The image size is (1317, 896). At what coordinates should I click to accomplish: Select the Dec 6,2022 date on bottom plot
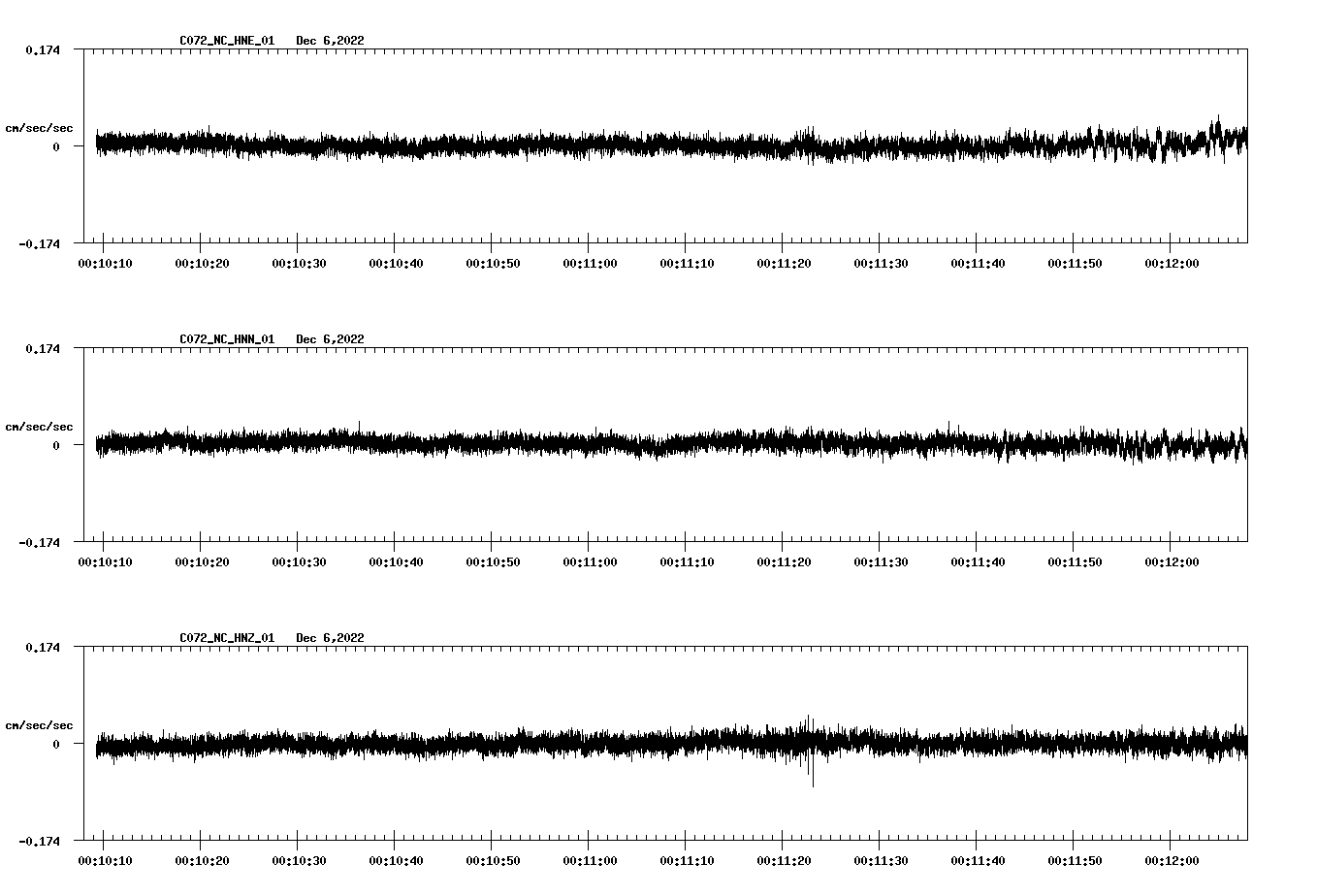click(x=331, y=638)
